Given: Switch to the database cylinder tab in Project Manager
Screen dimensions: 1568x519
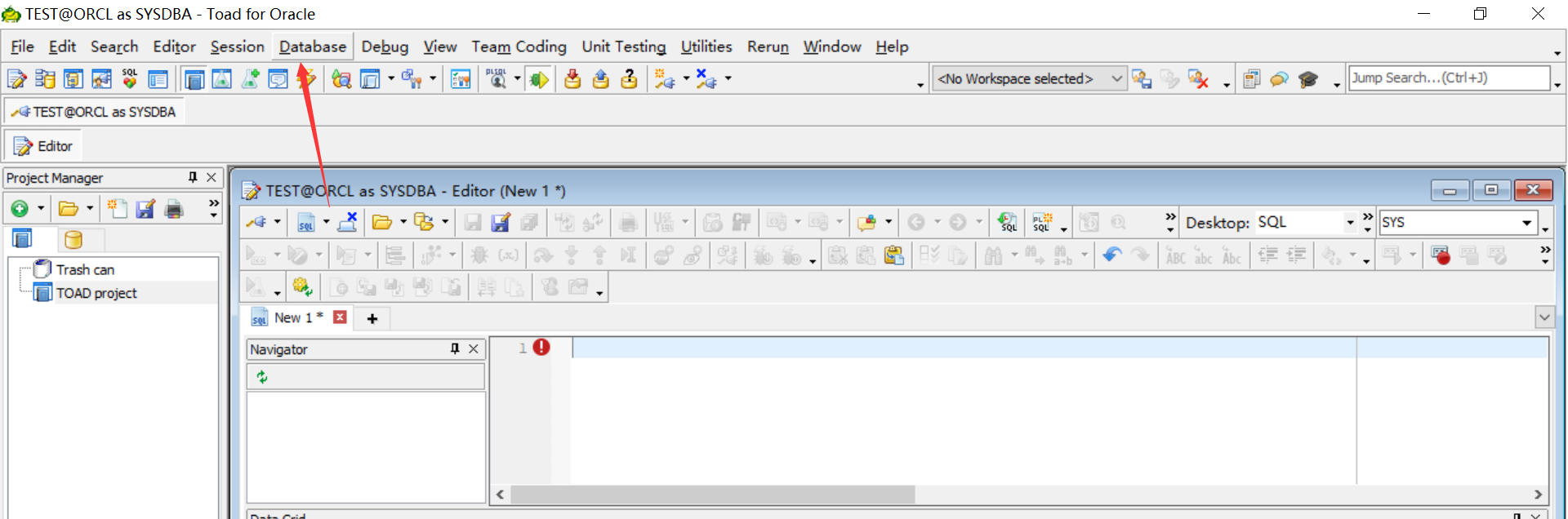Looking at the screenshot, I should (x=73, y=239).
